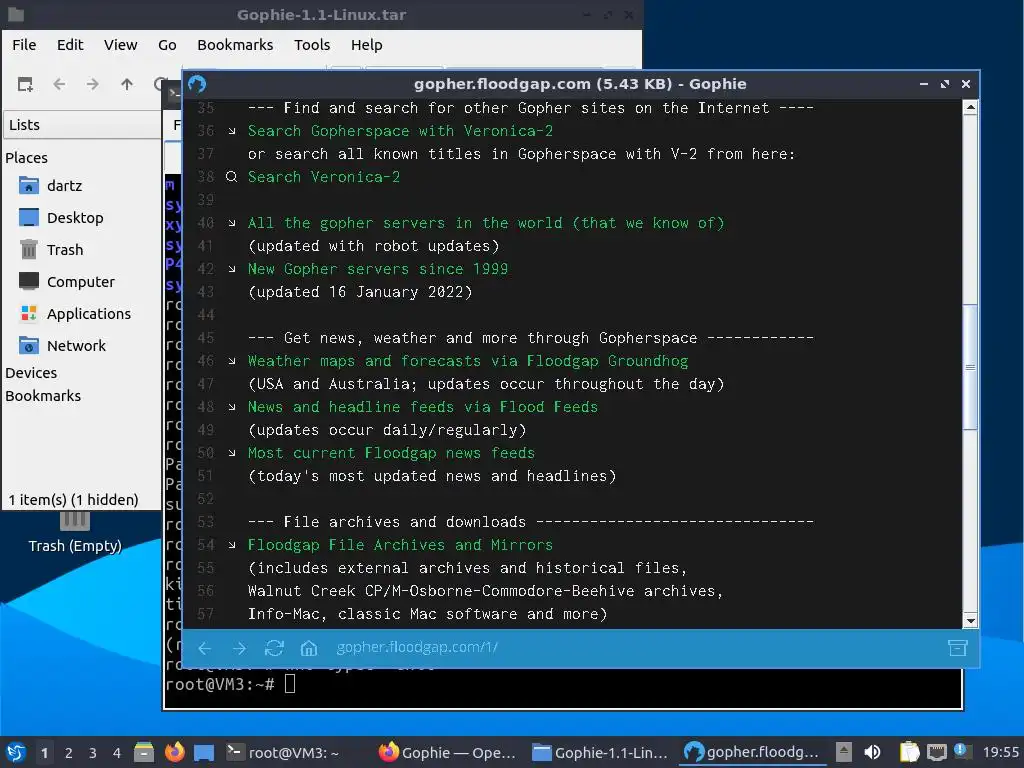
Task: Click up-folder arrow in file manager toolbar
Action: point(127,84)
